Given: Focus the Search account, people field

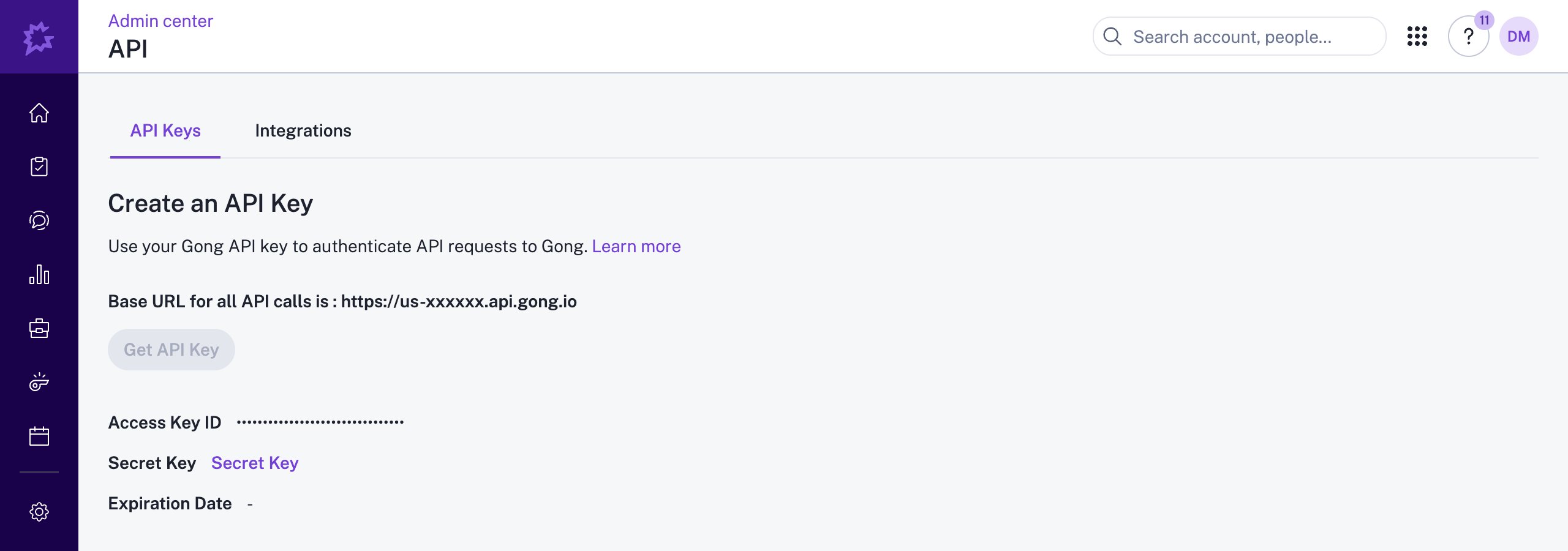Looking at the screenshot, I should (x=1240, y=37).
